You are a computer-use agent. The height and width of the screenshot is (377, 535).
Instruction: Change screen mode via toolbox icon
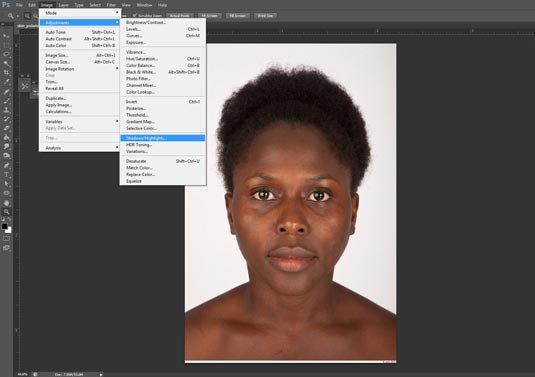[x=6, y=248]
